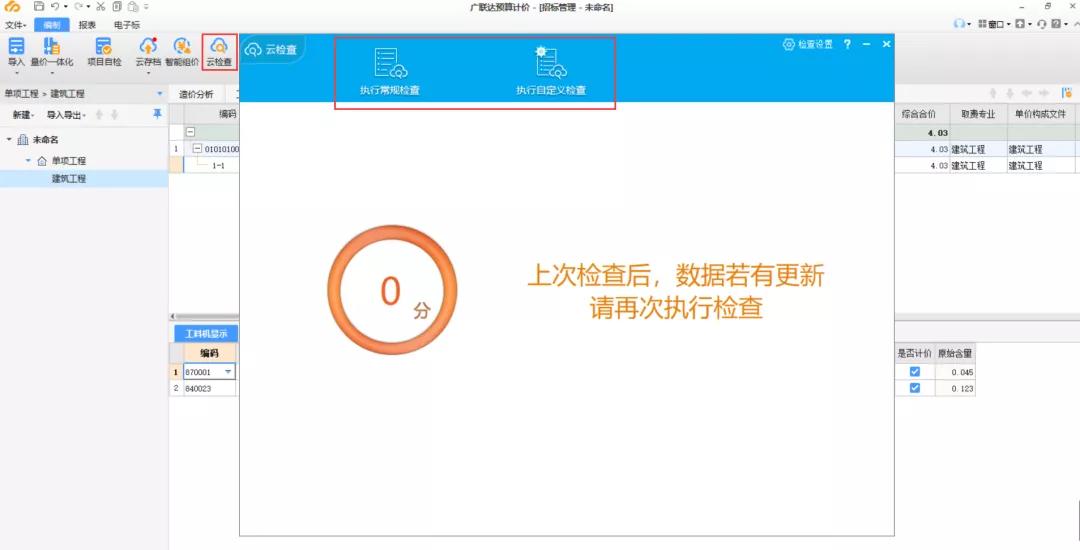Click the 原始含量 column header
1080x550 pixels.
(x=955, y=353)
